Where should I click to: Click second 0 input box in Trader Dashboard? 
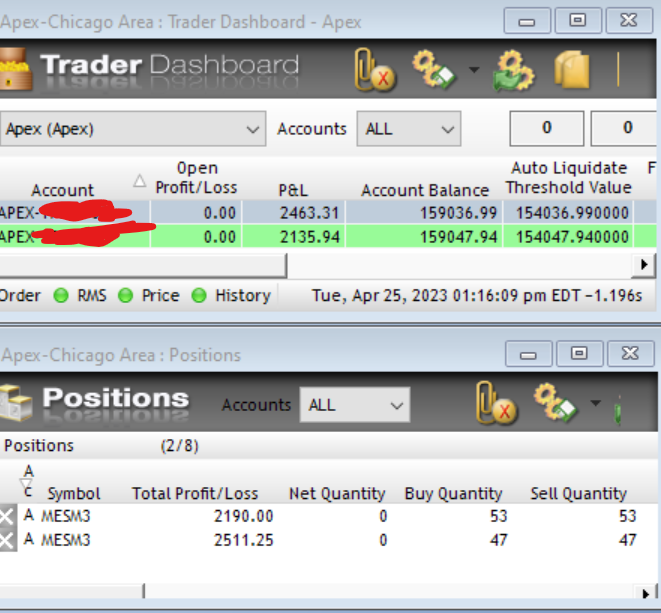(625, 128)
